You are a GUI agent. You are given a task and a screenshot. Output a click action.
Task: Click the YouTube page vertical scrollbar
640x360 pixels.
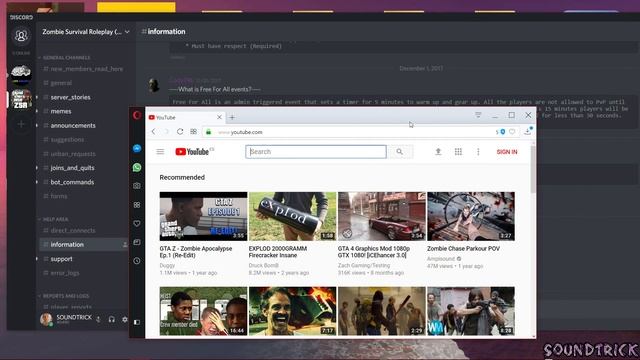[533, 170]
